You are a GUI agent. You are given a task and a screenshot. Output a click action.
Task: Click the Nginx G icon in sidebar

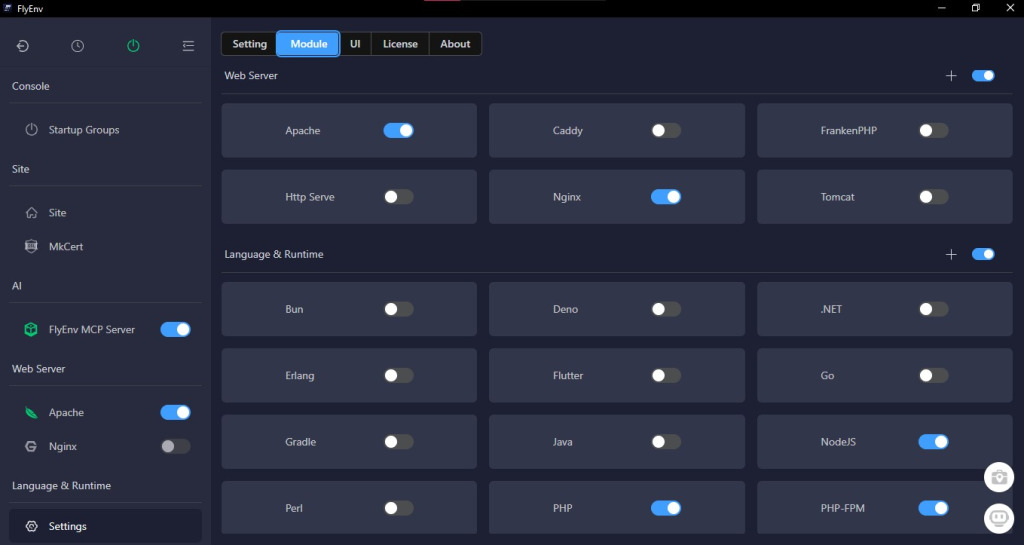[x=31, y=446]
